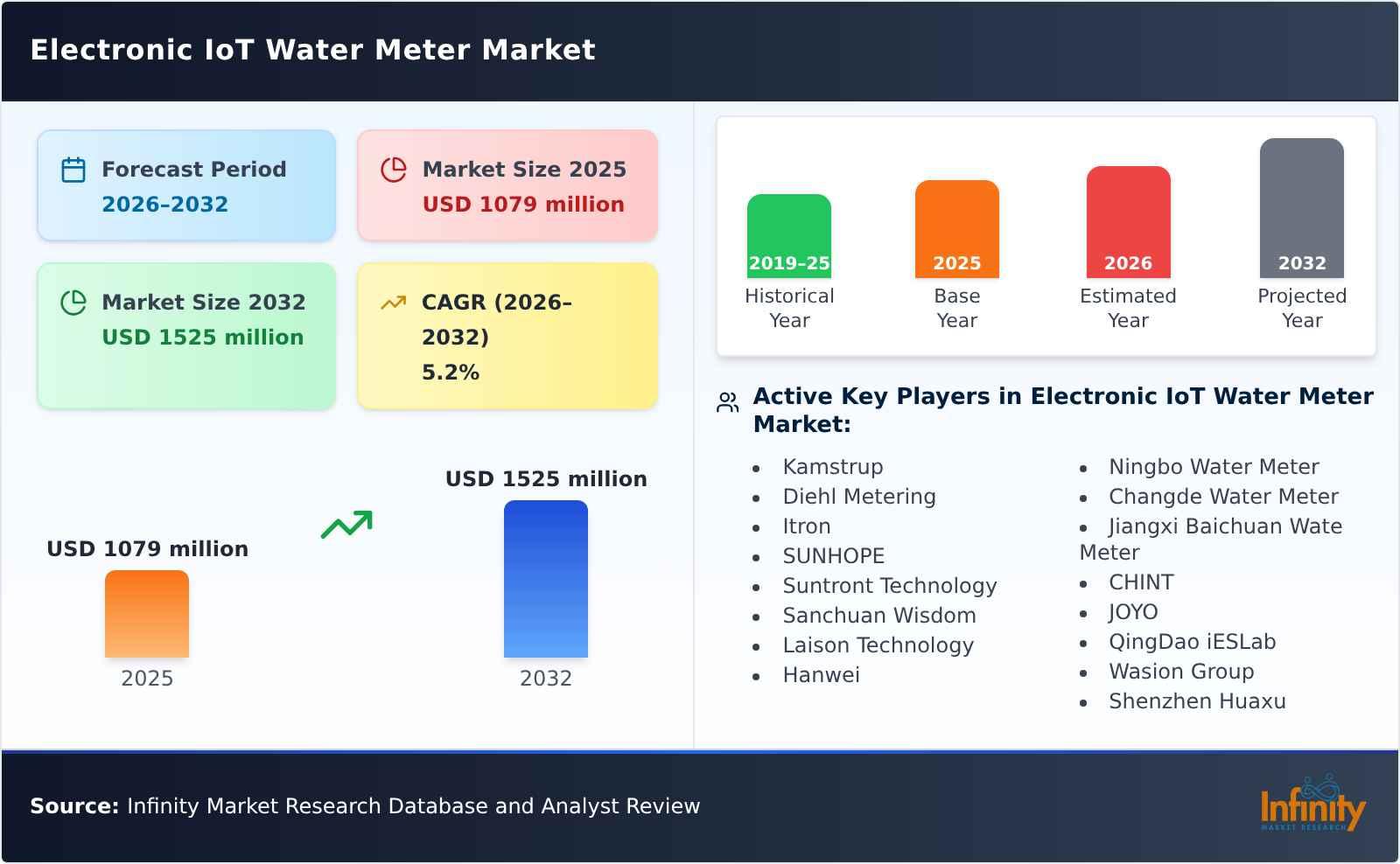
Task: Click the pie chart icon beside Market Size 2032
Action: click(x=73, y=303)
